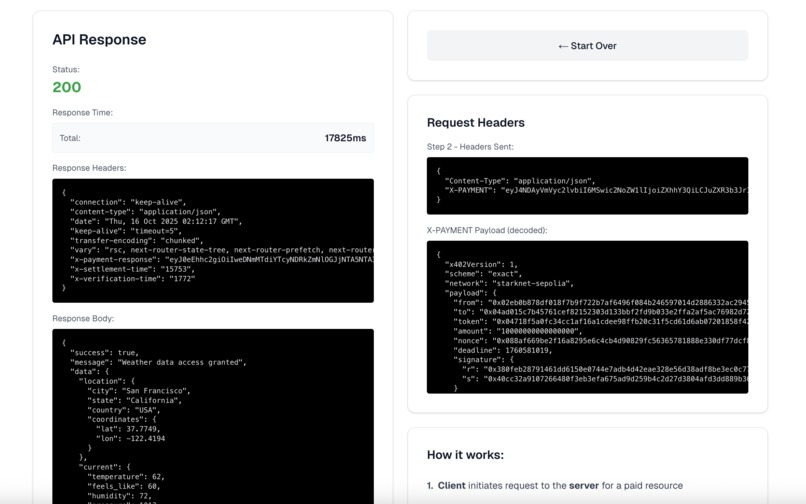Click the signature "s" value line
This screenshot has height=504, width=806.
point(605,379)
